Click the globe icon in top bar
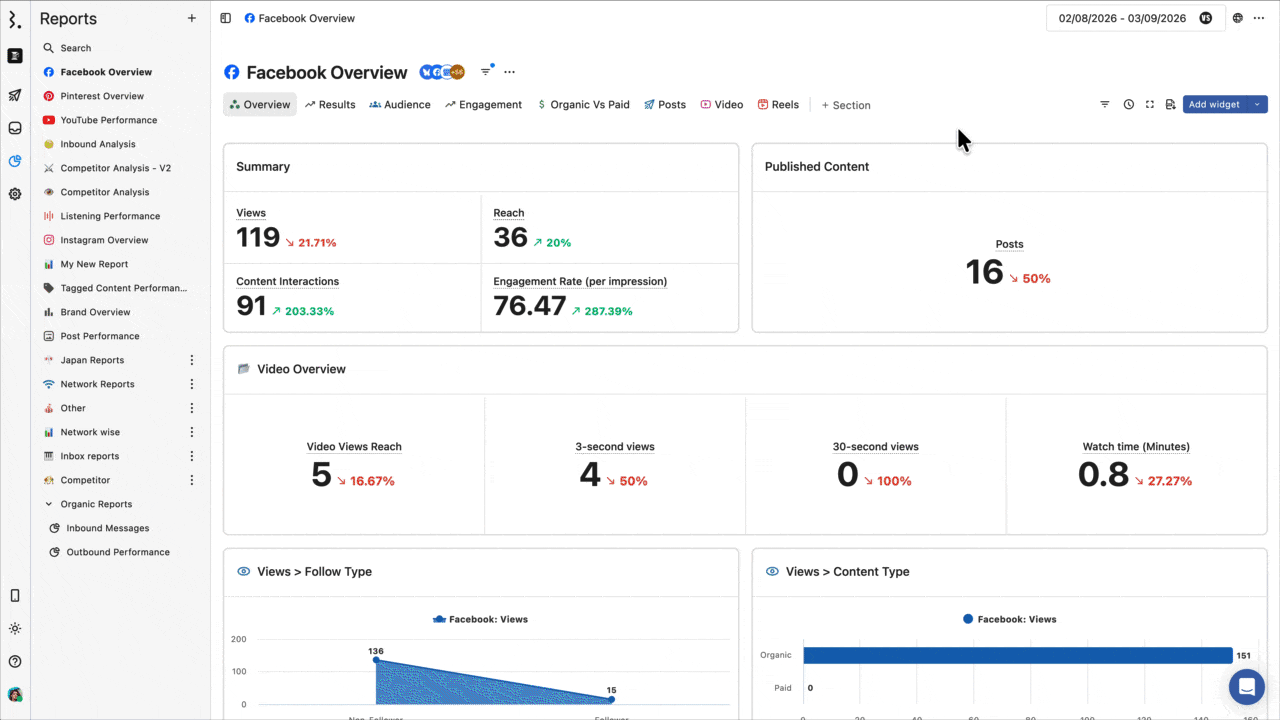Image resolution: width=1280 pixels, height=720 pixels. click(x=1238, y=18)
